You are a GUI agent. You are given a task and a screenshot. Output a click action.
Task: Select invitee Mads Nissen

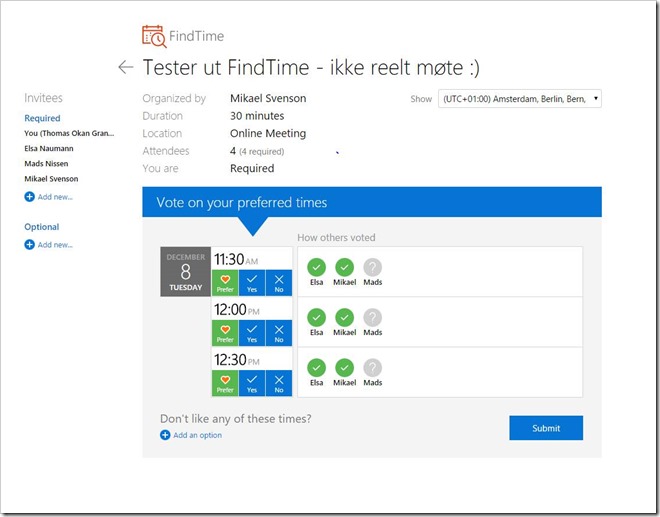46,163
